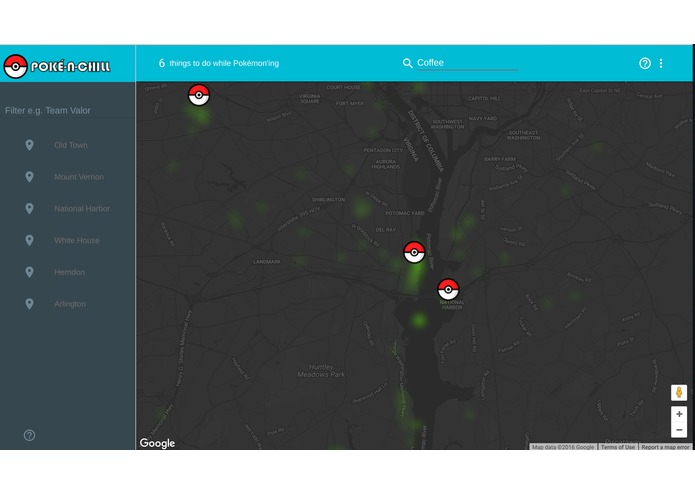Select Mount Vernon location

click(79, 177)
